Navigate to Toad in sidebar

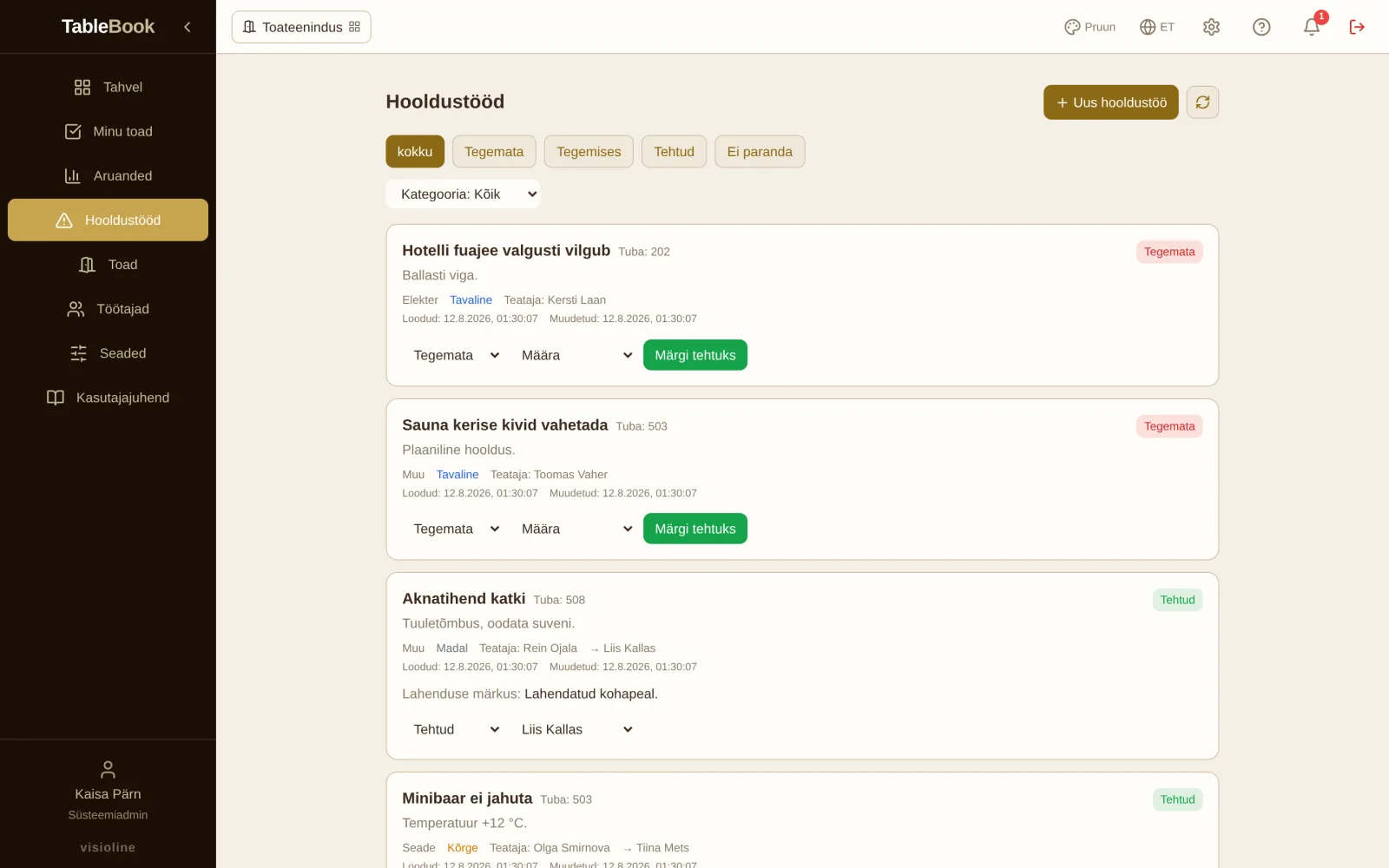point(108,265)
